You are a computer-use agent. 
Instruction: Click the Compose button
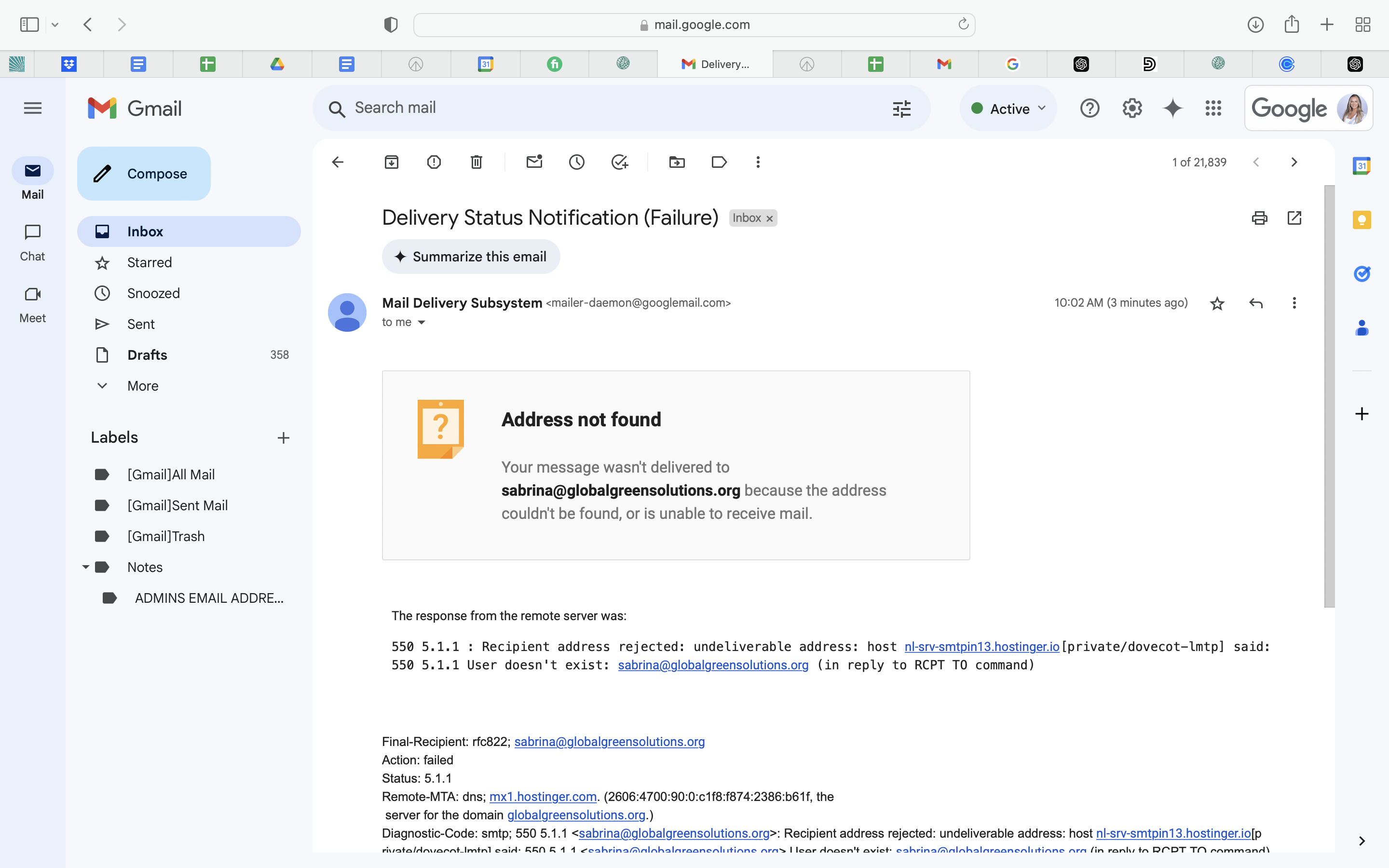[144, 174]
